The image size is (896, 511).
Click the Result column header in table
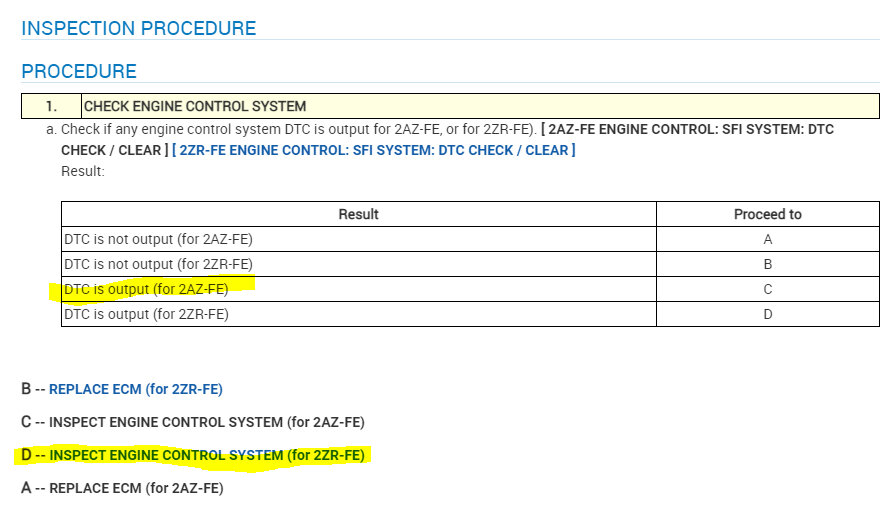358,214
